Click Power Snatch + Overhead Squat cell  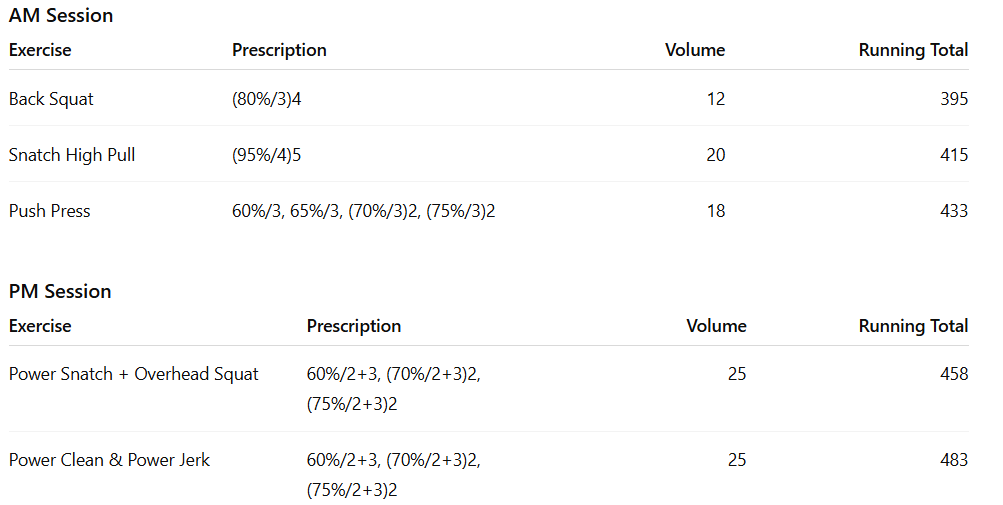pyautogui.click(x=134, y=374)
